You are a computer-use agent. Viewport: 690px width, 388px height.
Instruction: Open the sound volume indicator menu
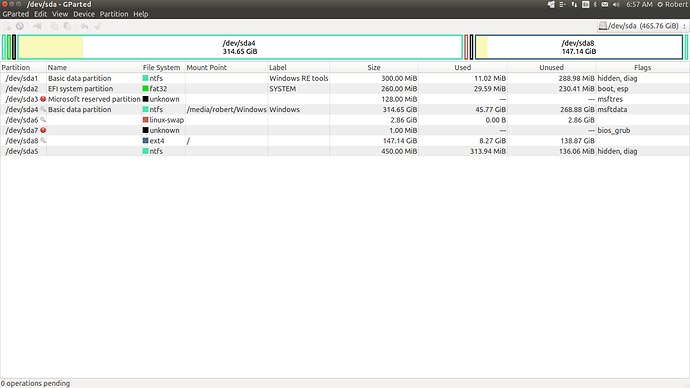click(x=616, y=4)
